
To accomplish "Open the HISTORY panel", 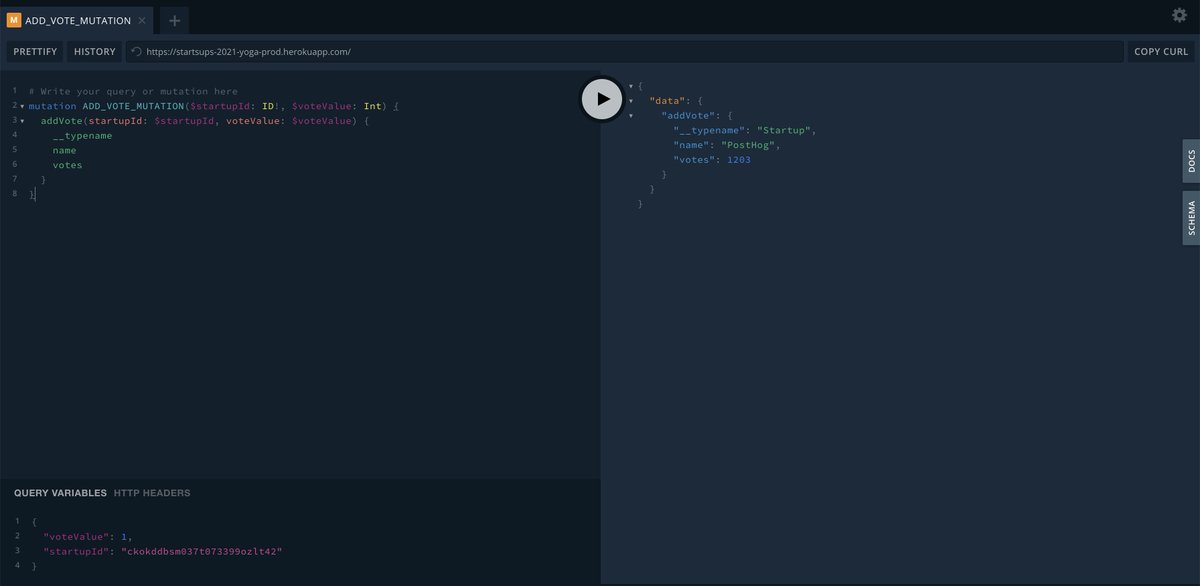I will pyautogui.click(x=95, y=51).
